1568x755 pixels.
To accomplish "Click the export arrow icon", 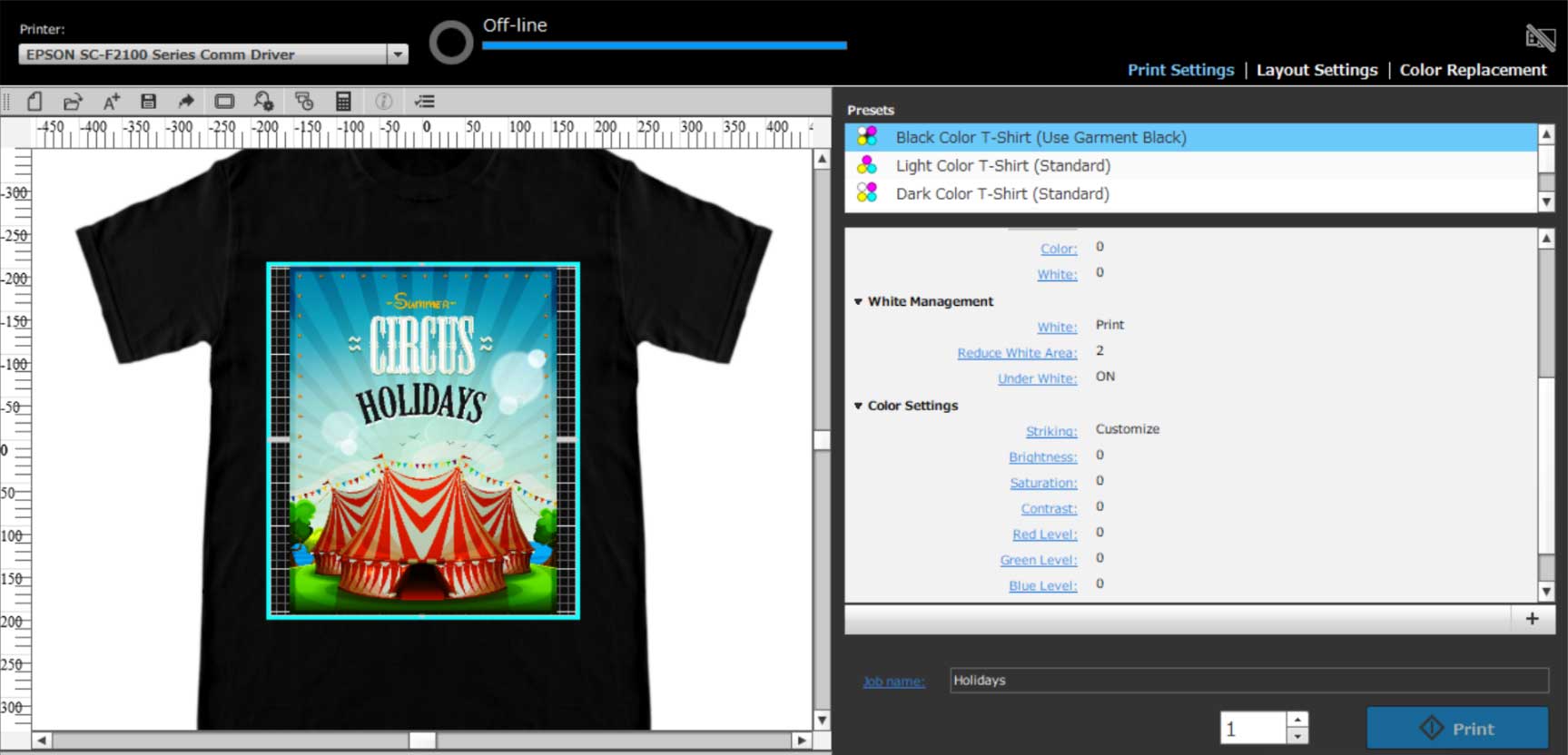I will click(186, 102).
